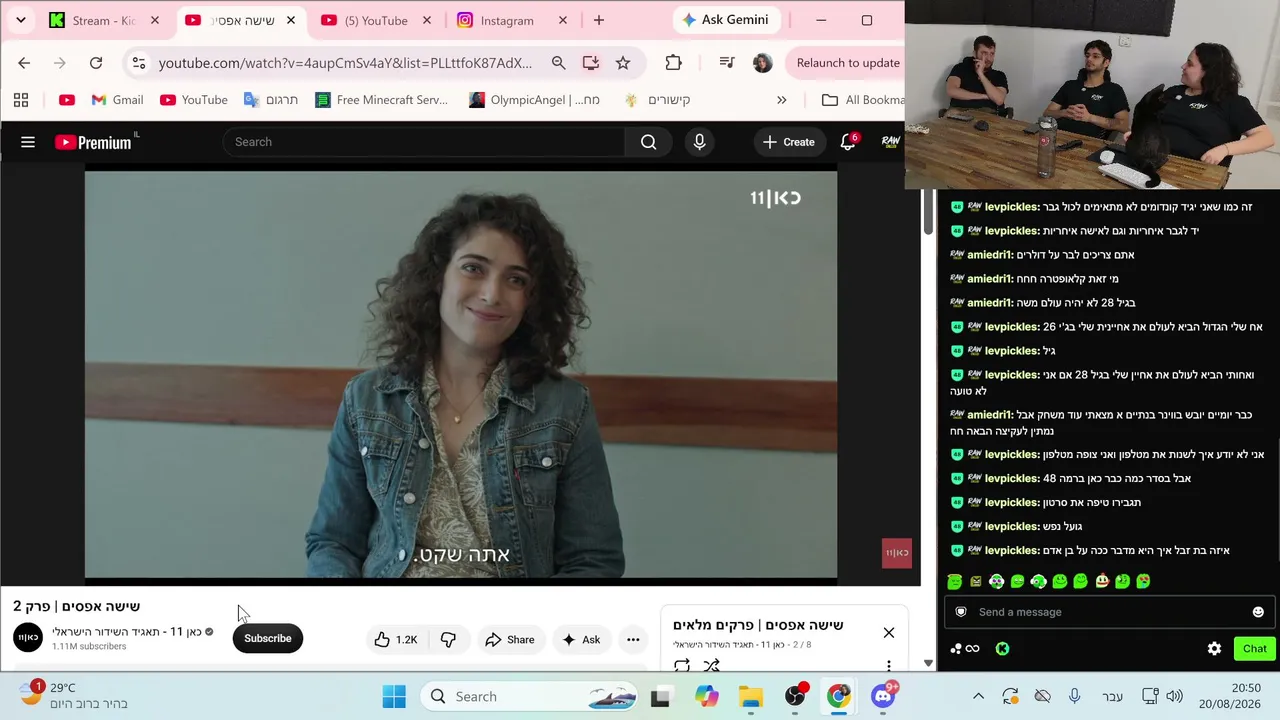Viewport: 1280px width, 720px height.
Task: Open File Explorer from the taskbar
Action: (x=751, y=697)
